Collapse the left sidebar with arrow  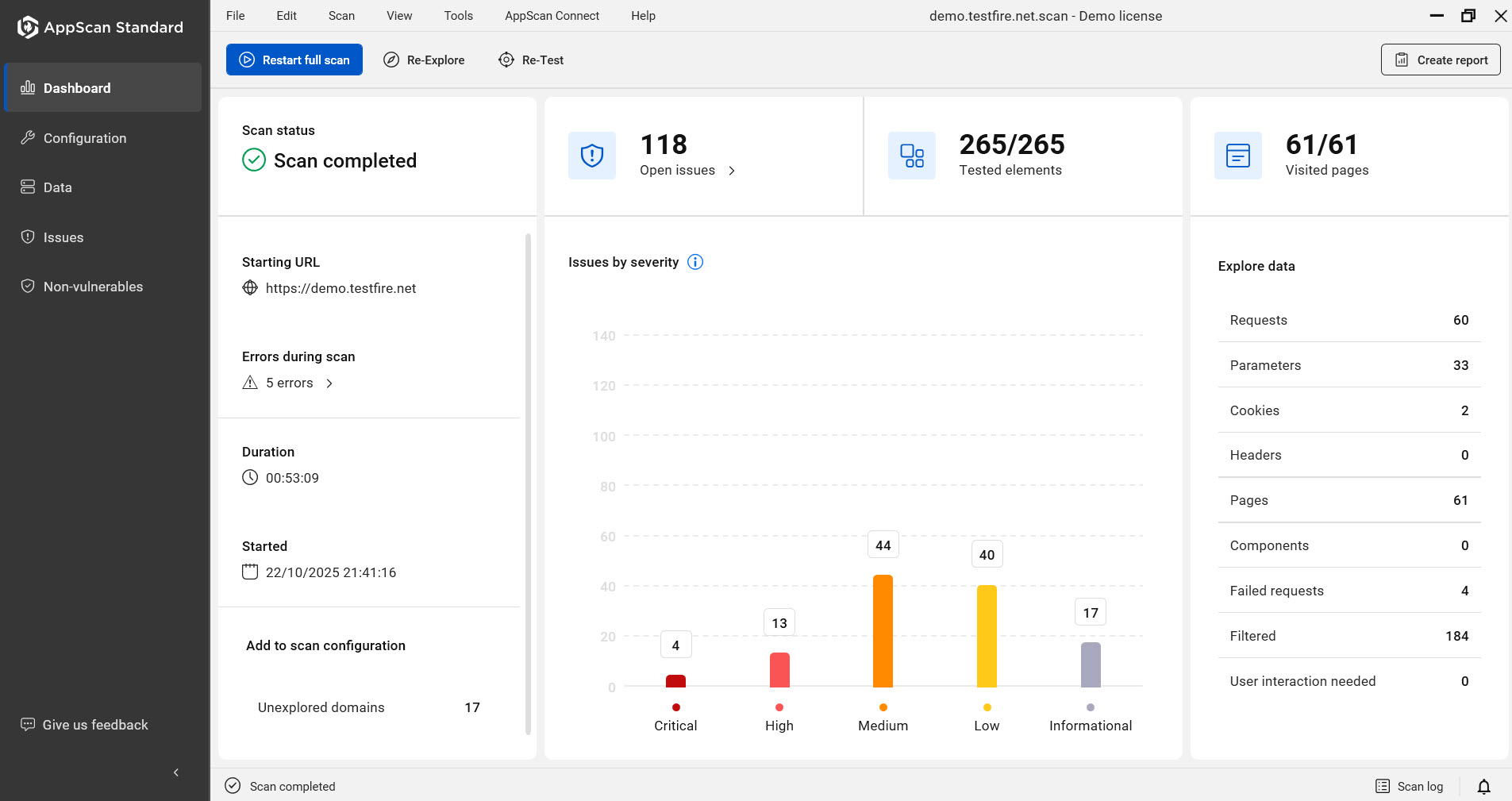176,772
